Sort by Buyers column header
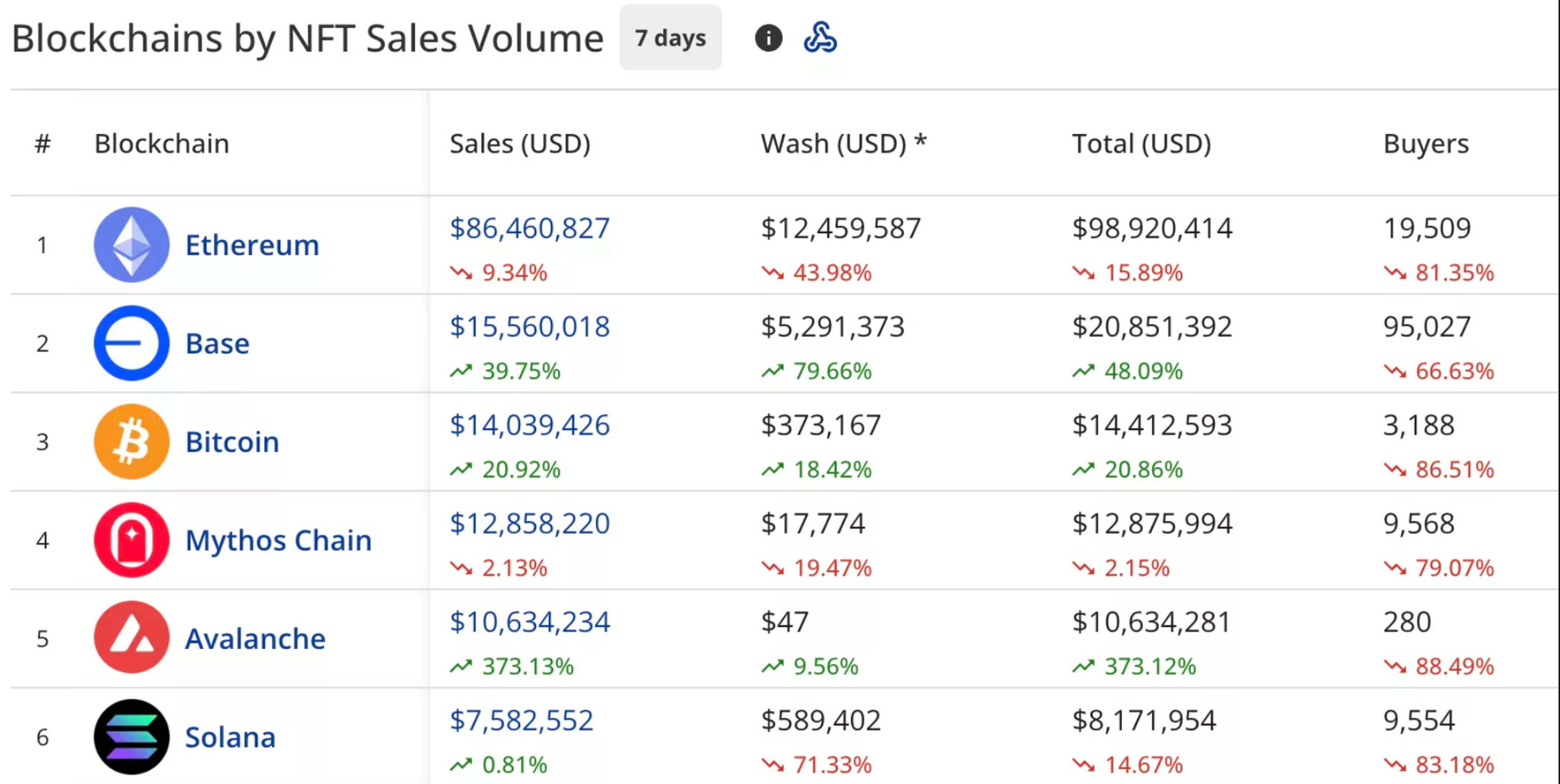This screenshot has width=1560, height=784. 1426,144
